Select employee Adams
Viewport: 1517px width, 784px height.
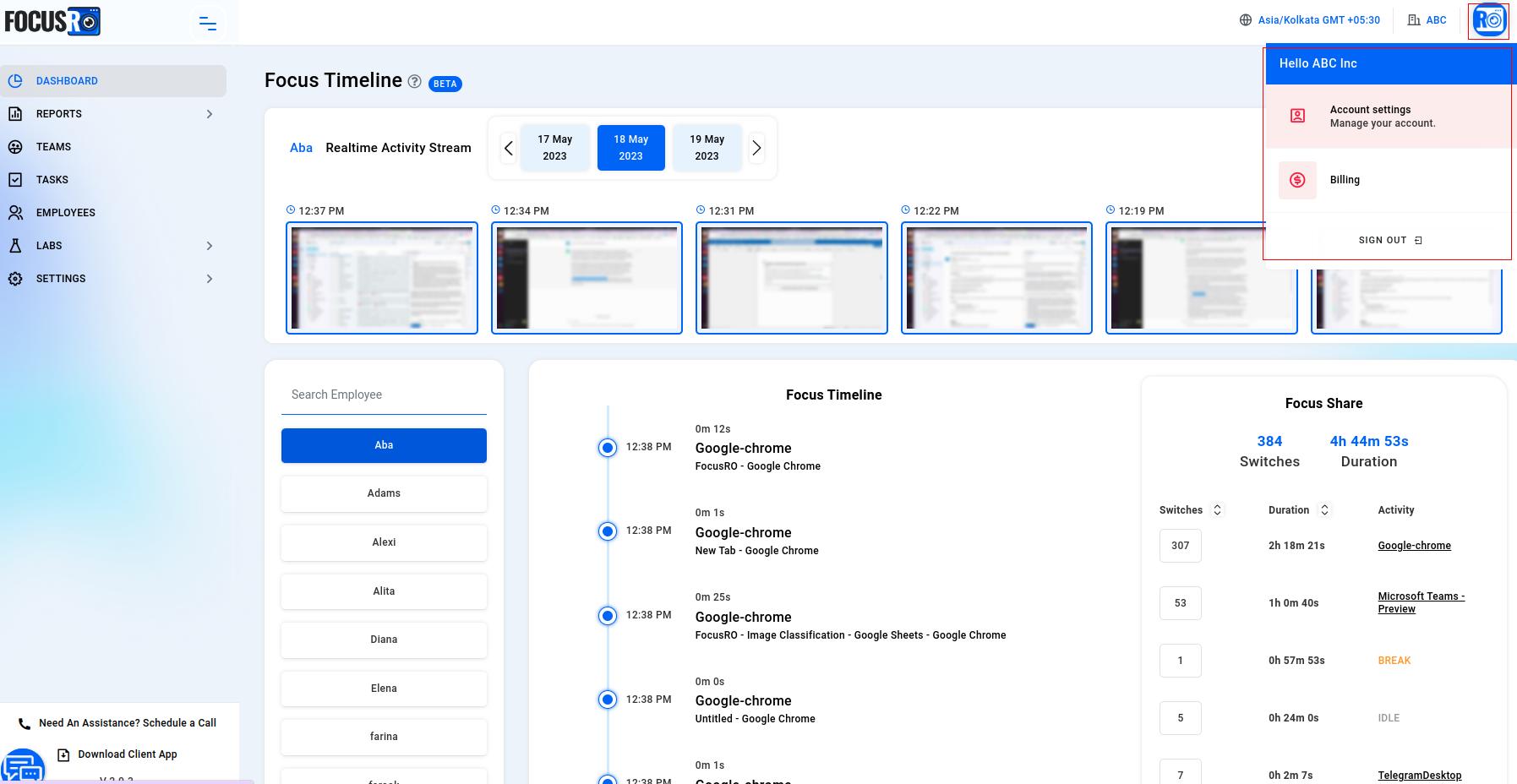[384, 493]
